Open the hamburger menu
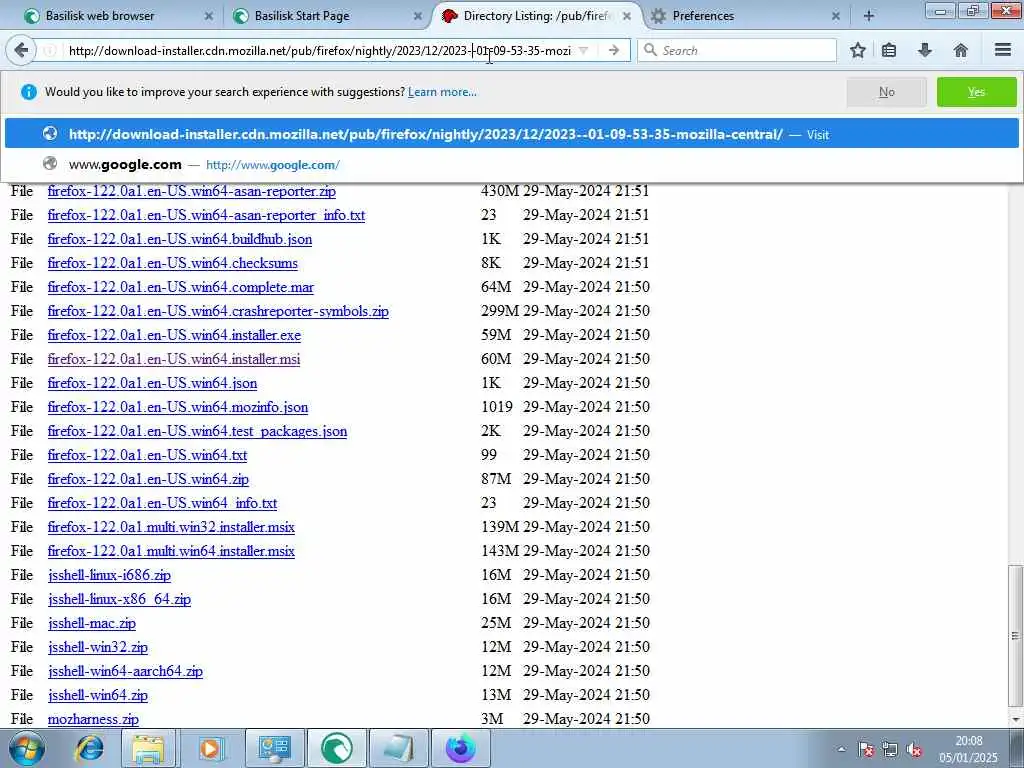Viewport: 1024px width, 768px height. pos(1003,50)
